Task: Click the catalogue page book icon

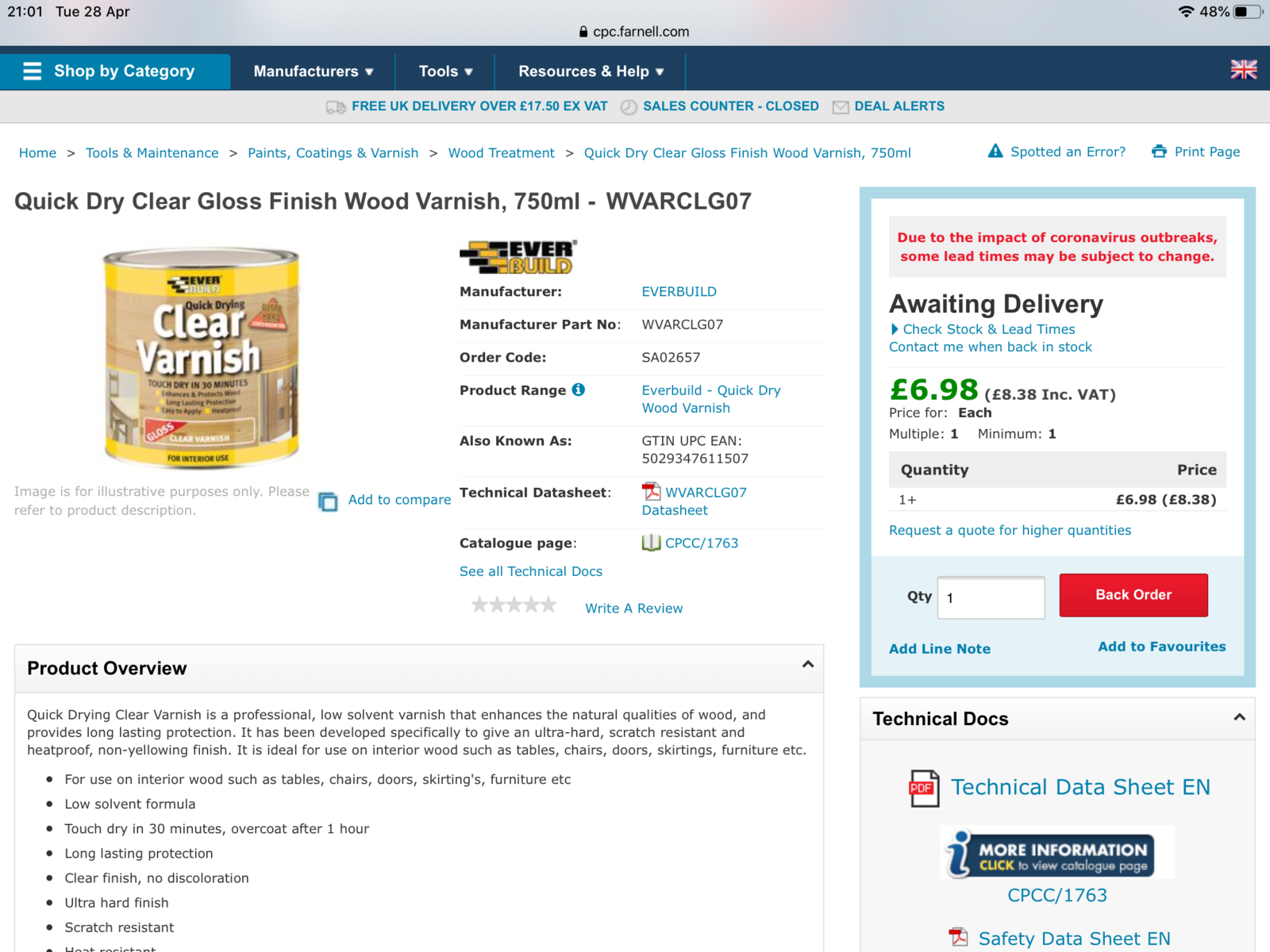Action: (651, 543)
